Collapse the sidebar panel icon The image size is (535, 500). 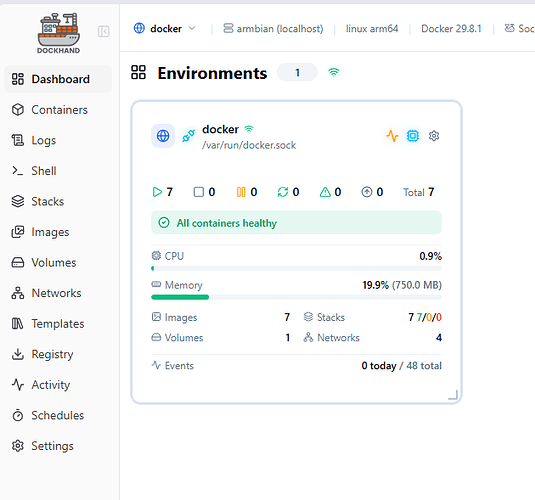pyautogui.click(x=103, y=32)
